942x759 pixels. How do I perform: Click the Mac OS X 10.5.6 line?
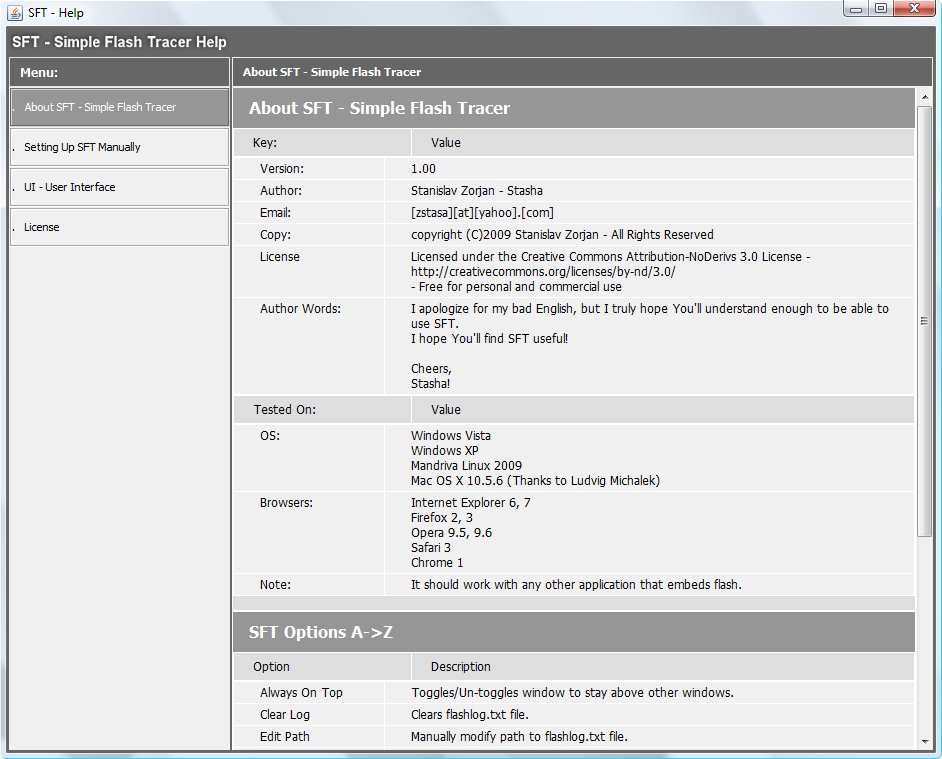(x=535, y=481)
